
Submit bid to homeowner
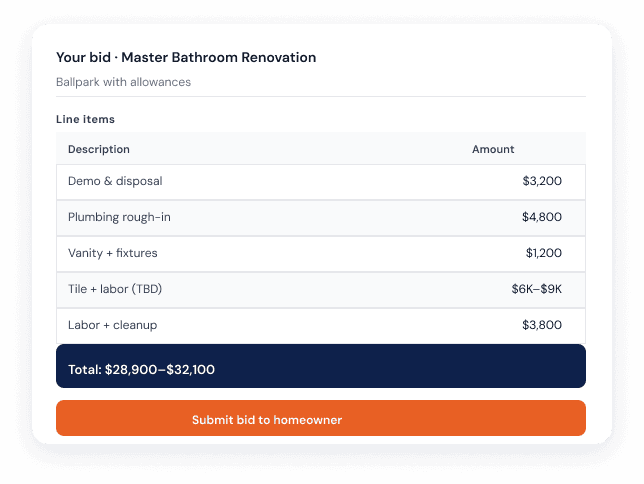321,418
